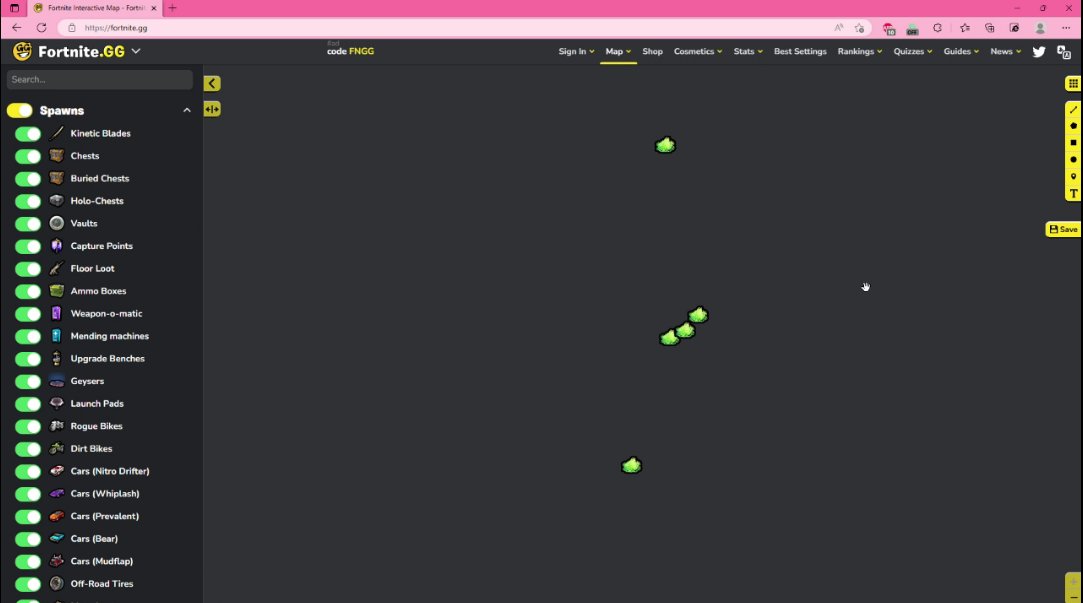
Task: Open a new browser tab
Action: (x=173, y=8)
